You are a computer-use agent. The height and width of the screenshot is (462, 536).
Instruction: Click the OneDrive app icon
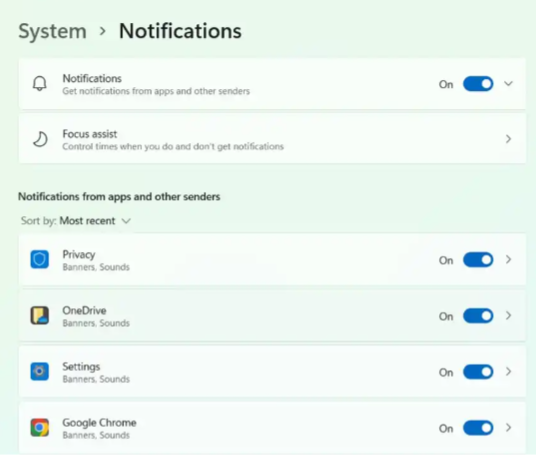coord(40,315)
